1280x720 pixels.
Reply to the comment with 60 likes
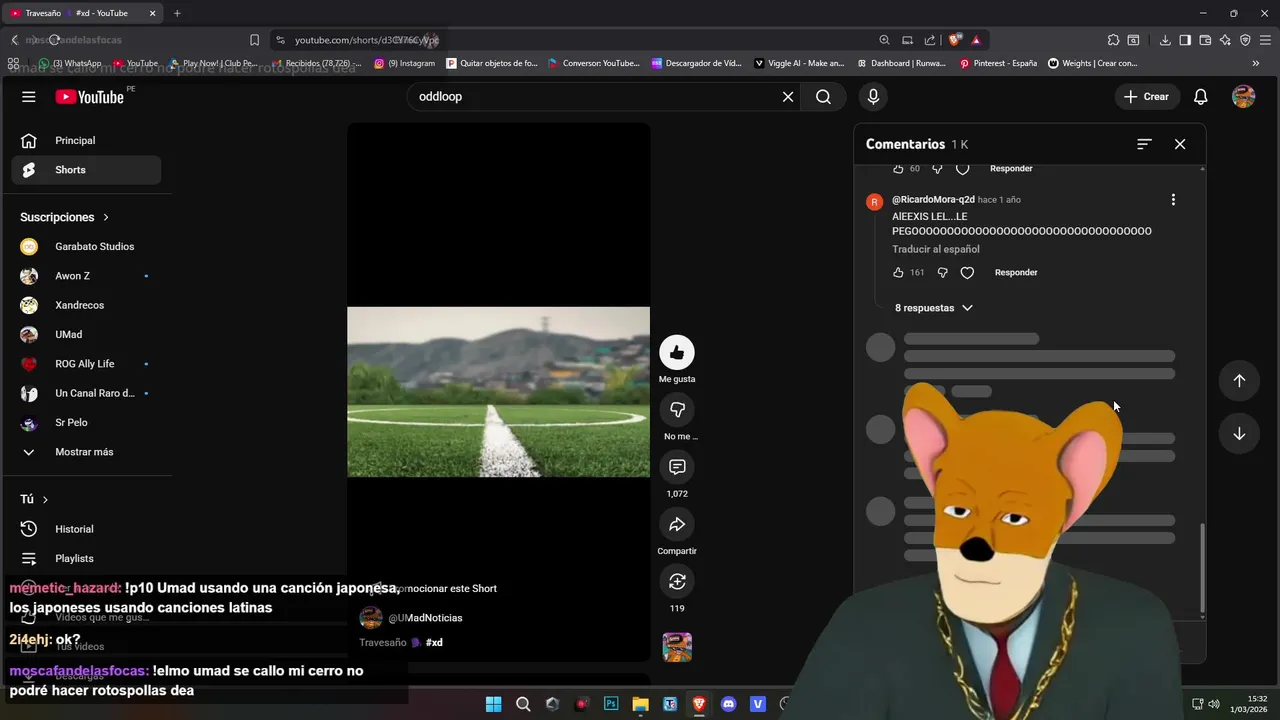[1011, 169]
